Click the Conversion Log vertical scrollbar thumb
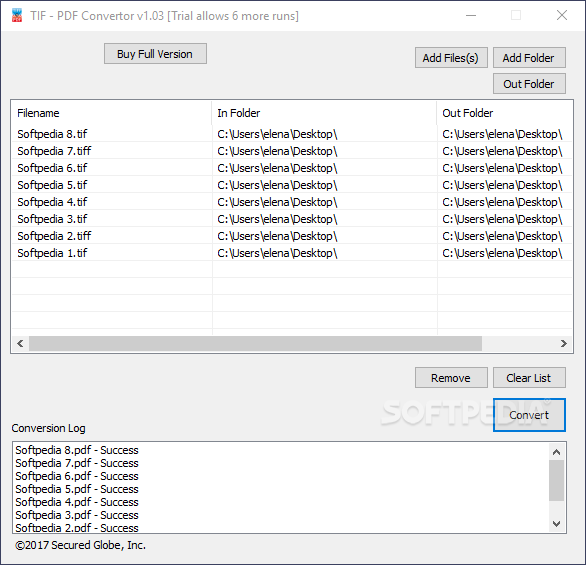Screen dimensions: 586x565 [556, 480]
